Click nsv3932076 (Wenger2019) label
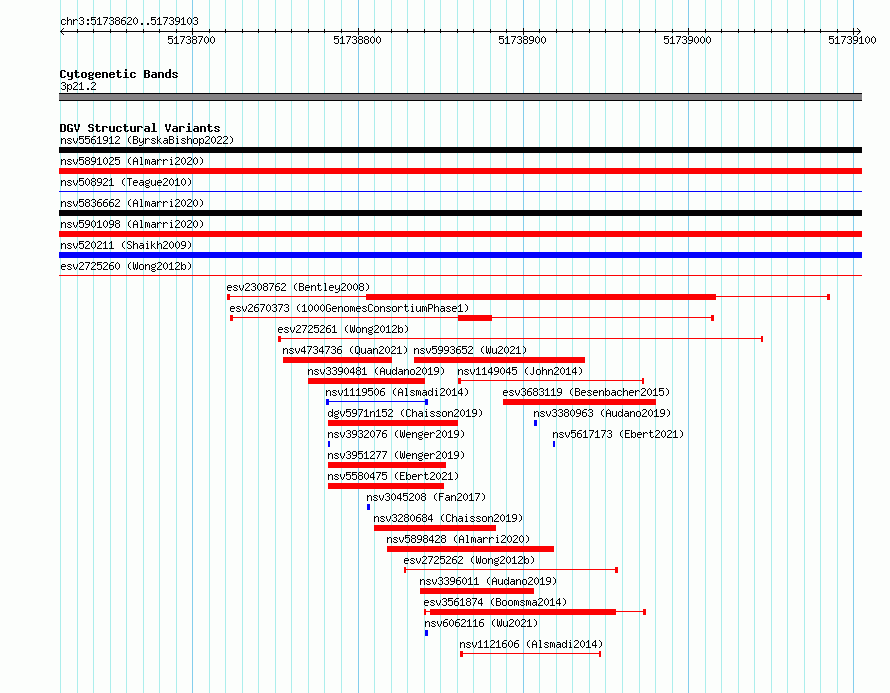Viewport: 890px width, 693px height. point(396,434)
